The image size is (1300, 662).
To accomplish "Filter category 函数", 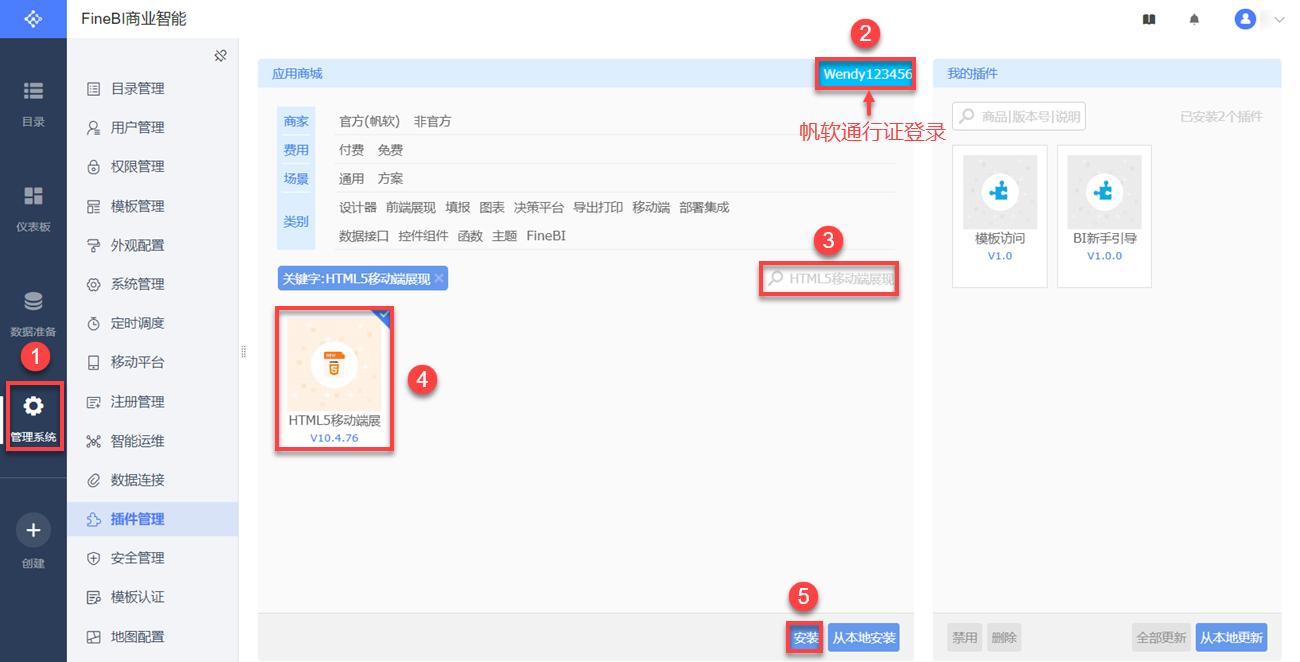I will click(470, 237).
